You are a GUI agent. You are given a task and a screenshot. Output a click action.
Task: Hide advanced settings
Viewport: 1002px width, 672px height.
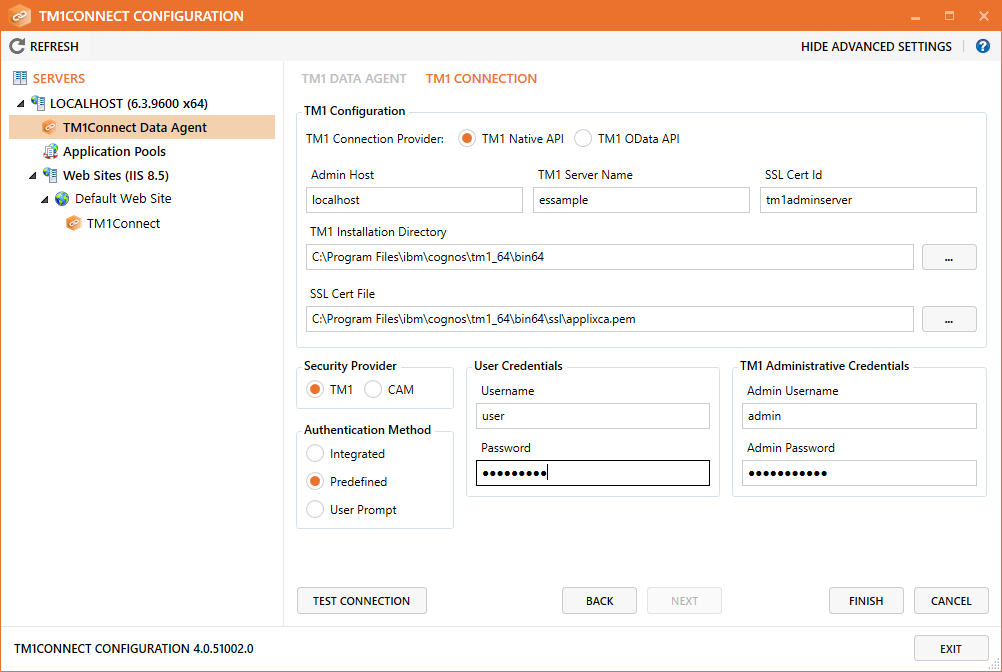(876, 47)
